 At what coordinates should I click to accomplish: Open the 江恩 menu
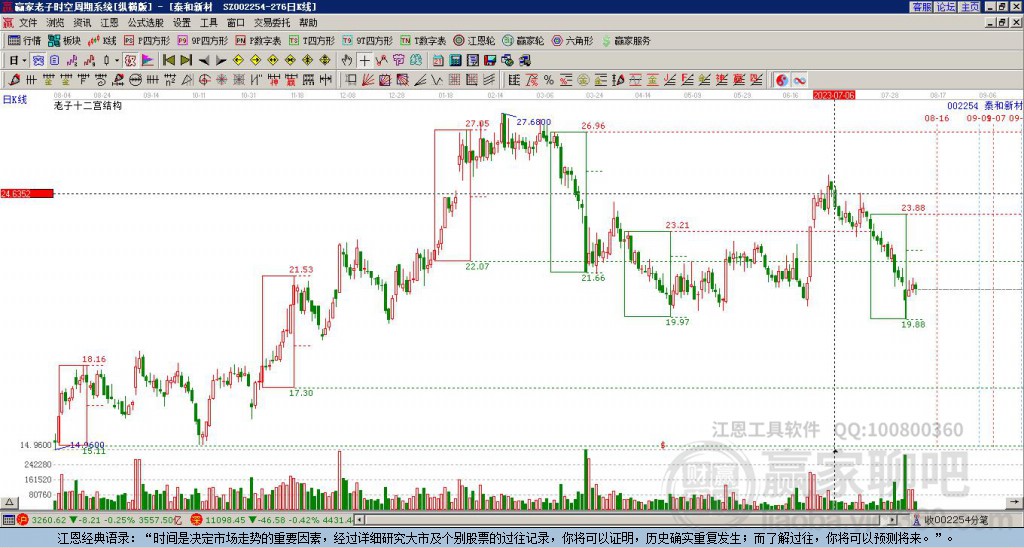[109, 23]
